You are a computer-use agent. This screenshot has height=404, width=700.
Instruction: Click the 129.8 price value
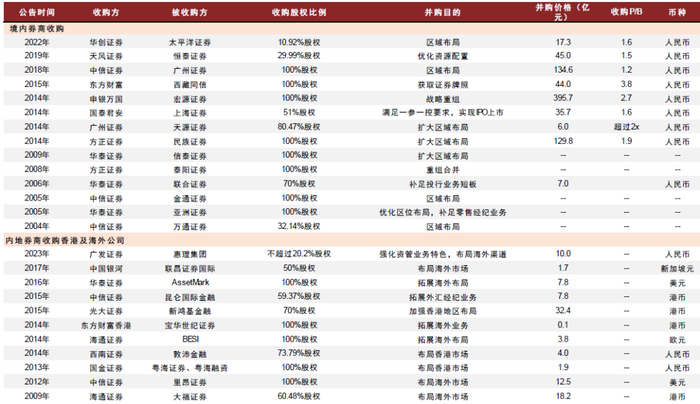563,141
